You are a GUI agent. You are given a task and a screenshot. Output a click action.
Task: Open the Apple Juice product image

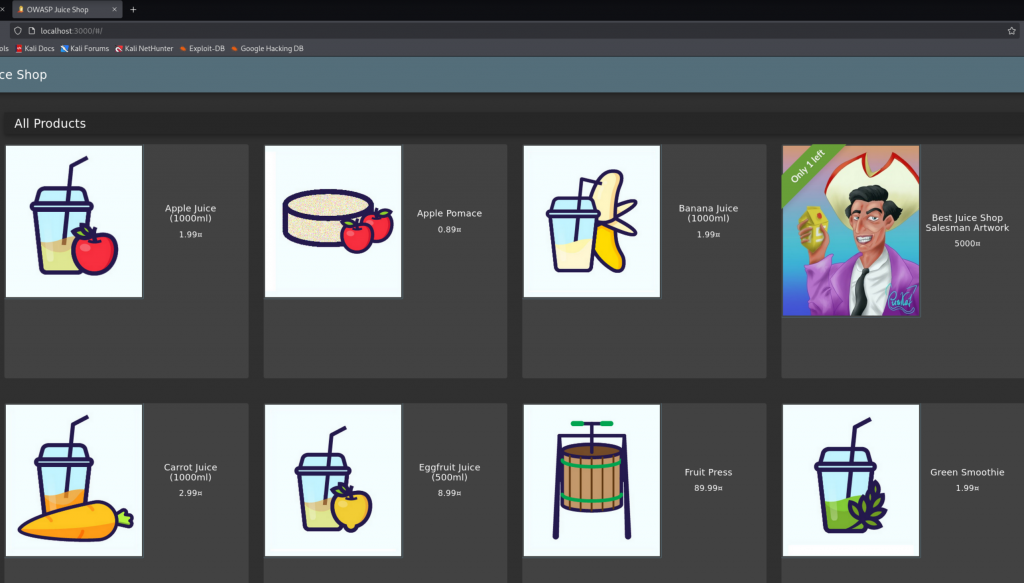tap(74, 221)
